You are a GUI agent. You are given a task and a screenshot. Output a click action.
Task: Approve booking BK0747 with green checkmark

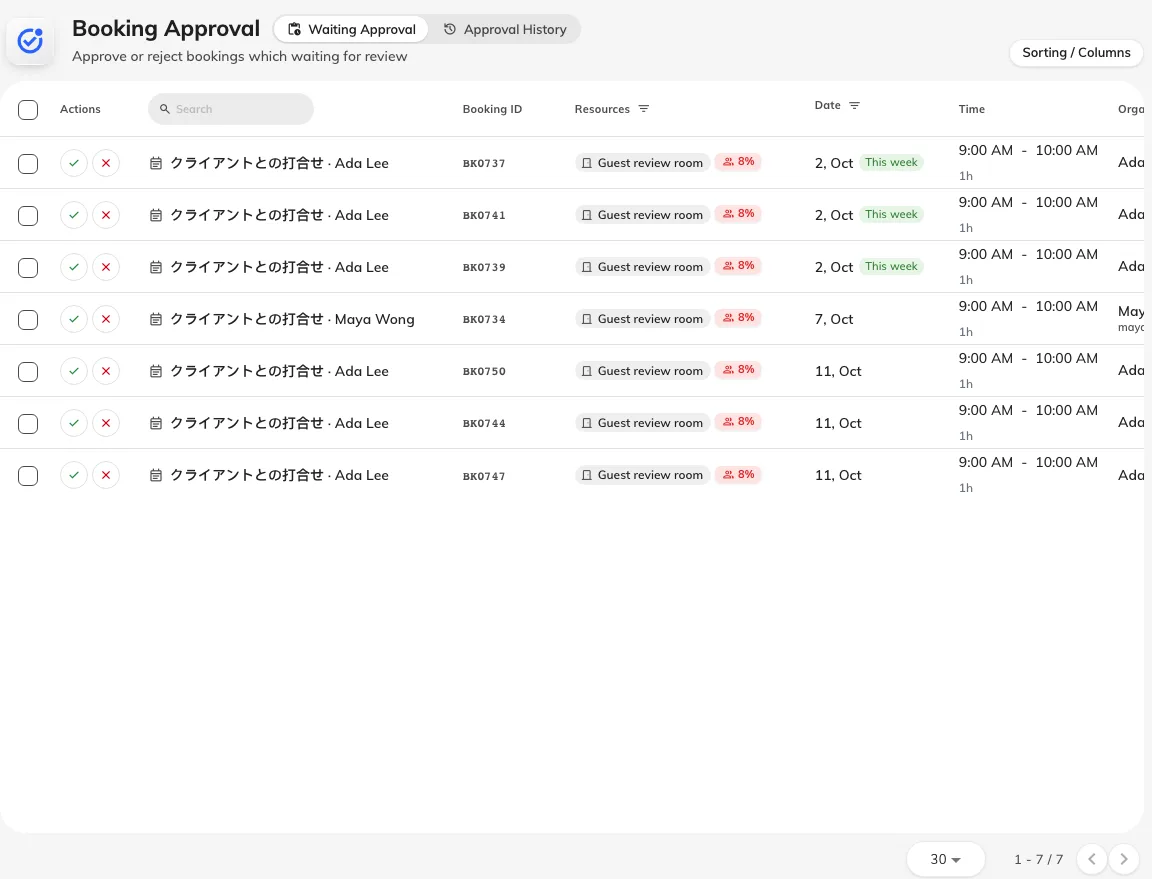click(x=73, y=476)
